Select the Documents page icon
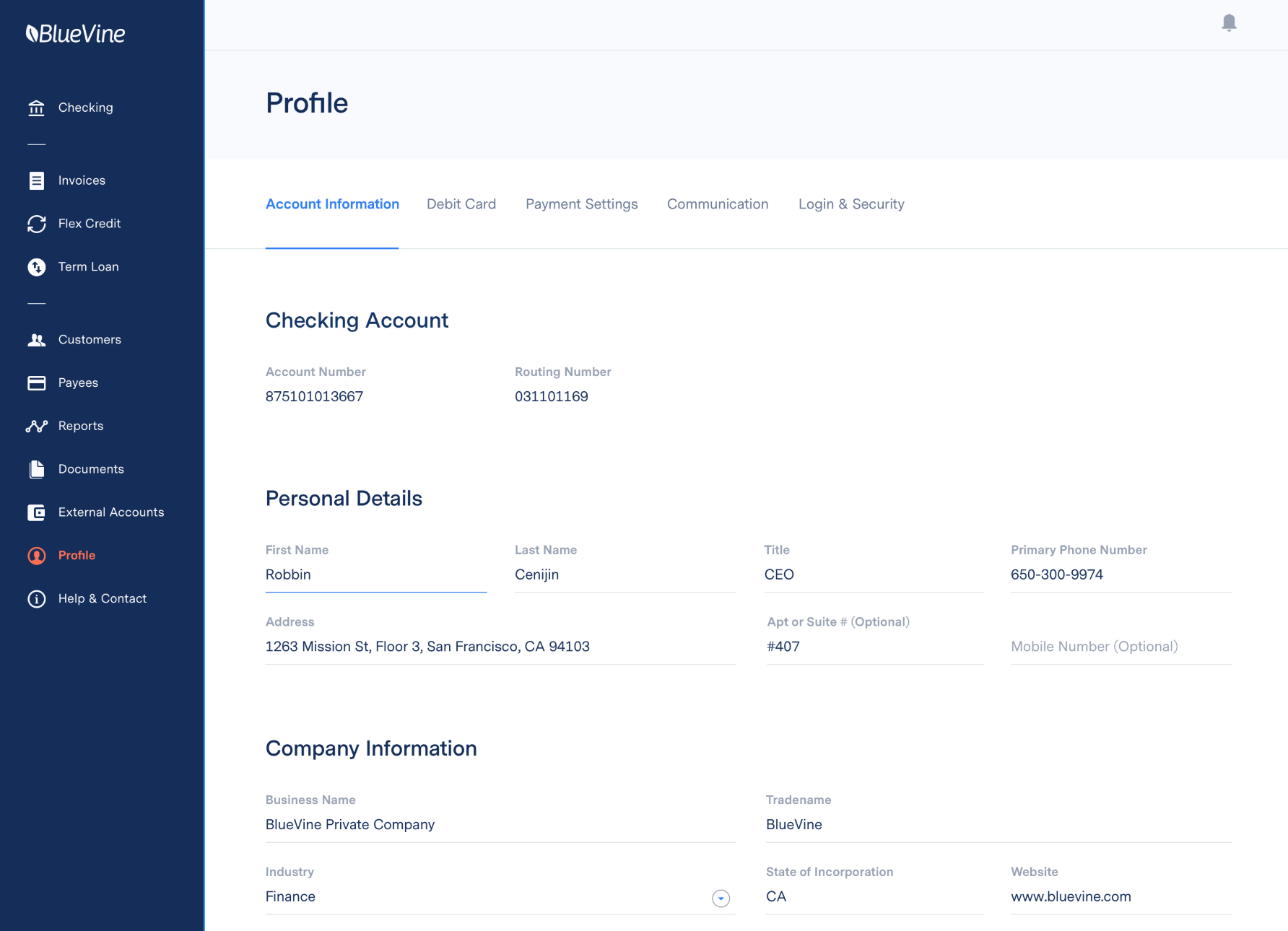The height and width of the screenshot is (931, 1288). pyautogui.click(x=36, y=469)
